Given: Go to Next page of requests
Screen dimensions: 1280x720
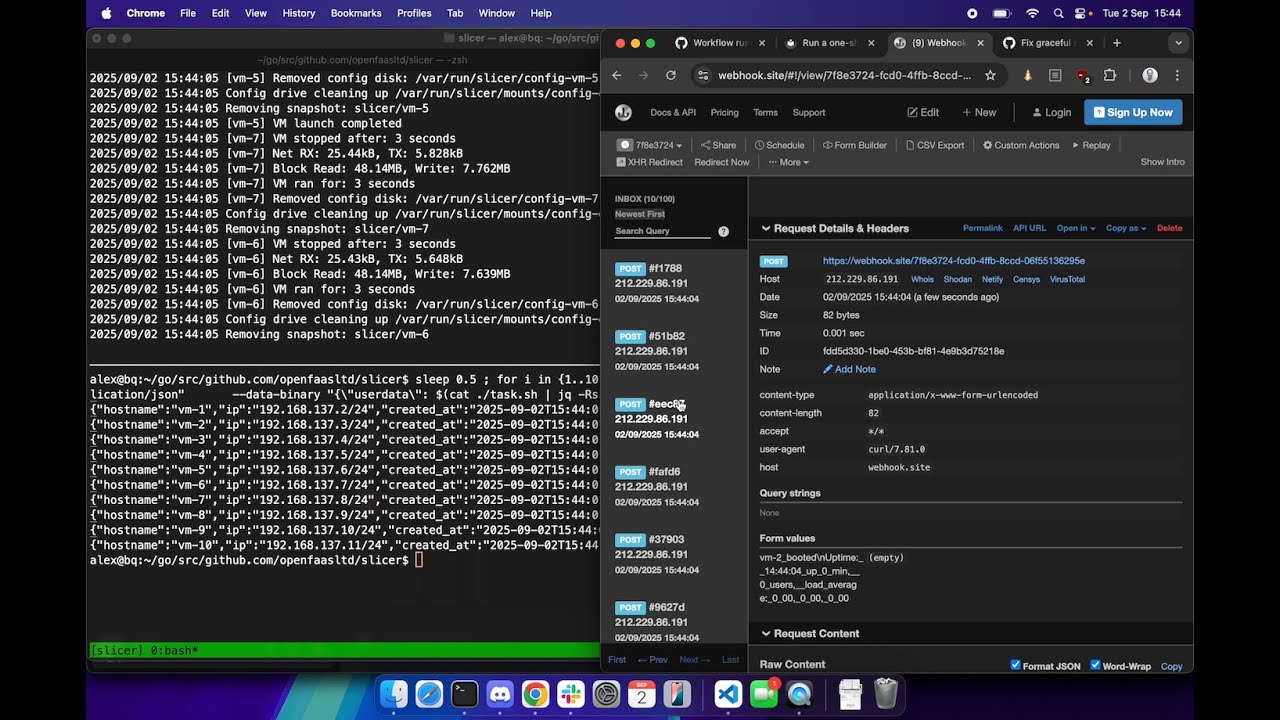Looking at the screenshot, I should click(x=694, y=660).
